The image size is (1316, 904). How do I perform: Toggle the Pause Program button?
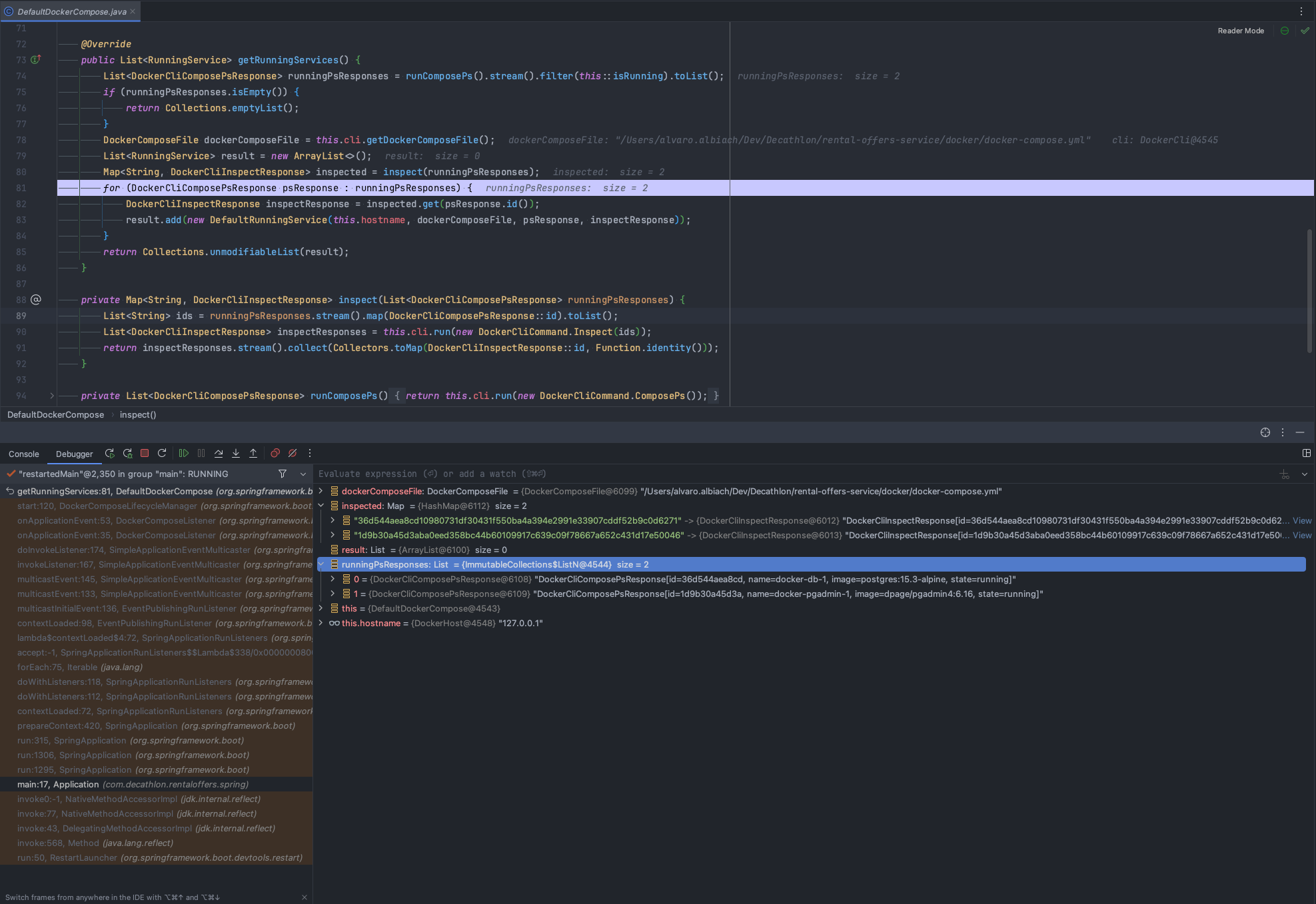201,453
